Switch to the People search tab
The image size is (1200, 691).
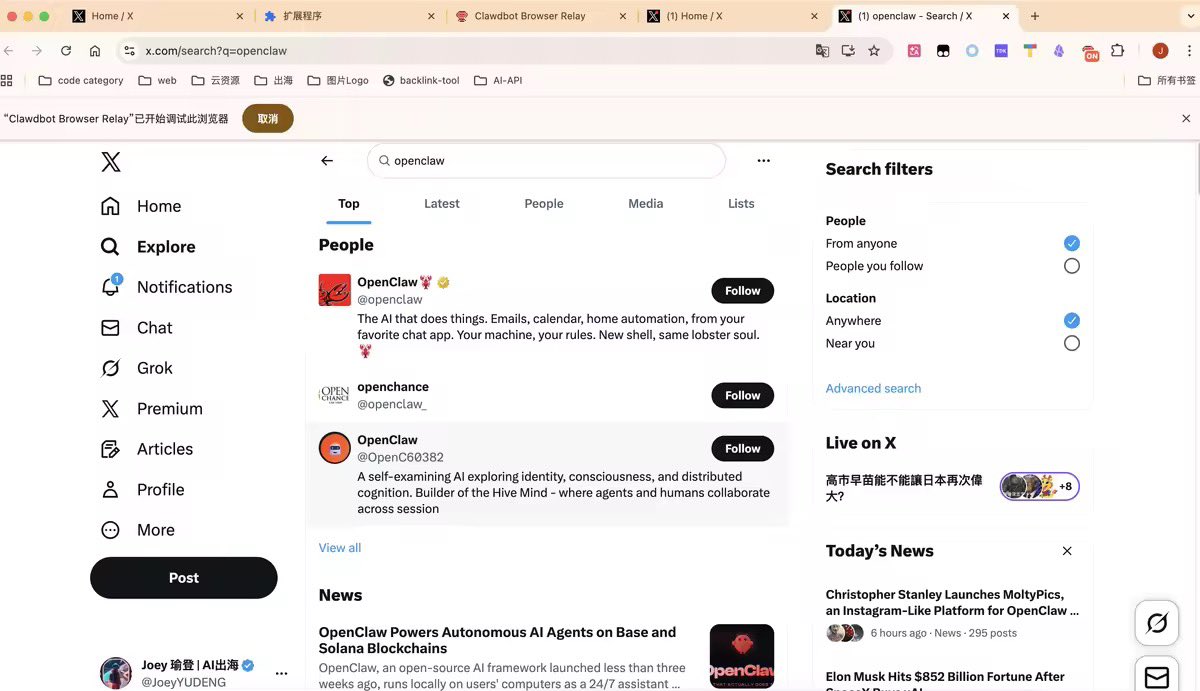coord(544,204)
